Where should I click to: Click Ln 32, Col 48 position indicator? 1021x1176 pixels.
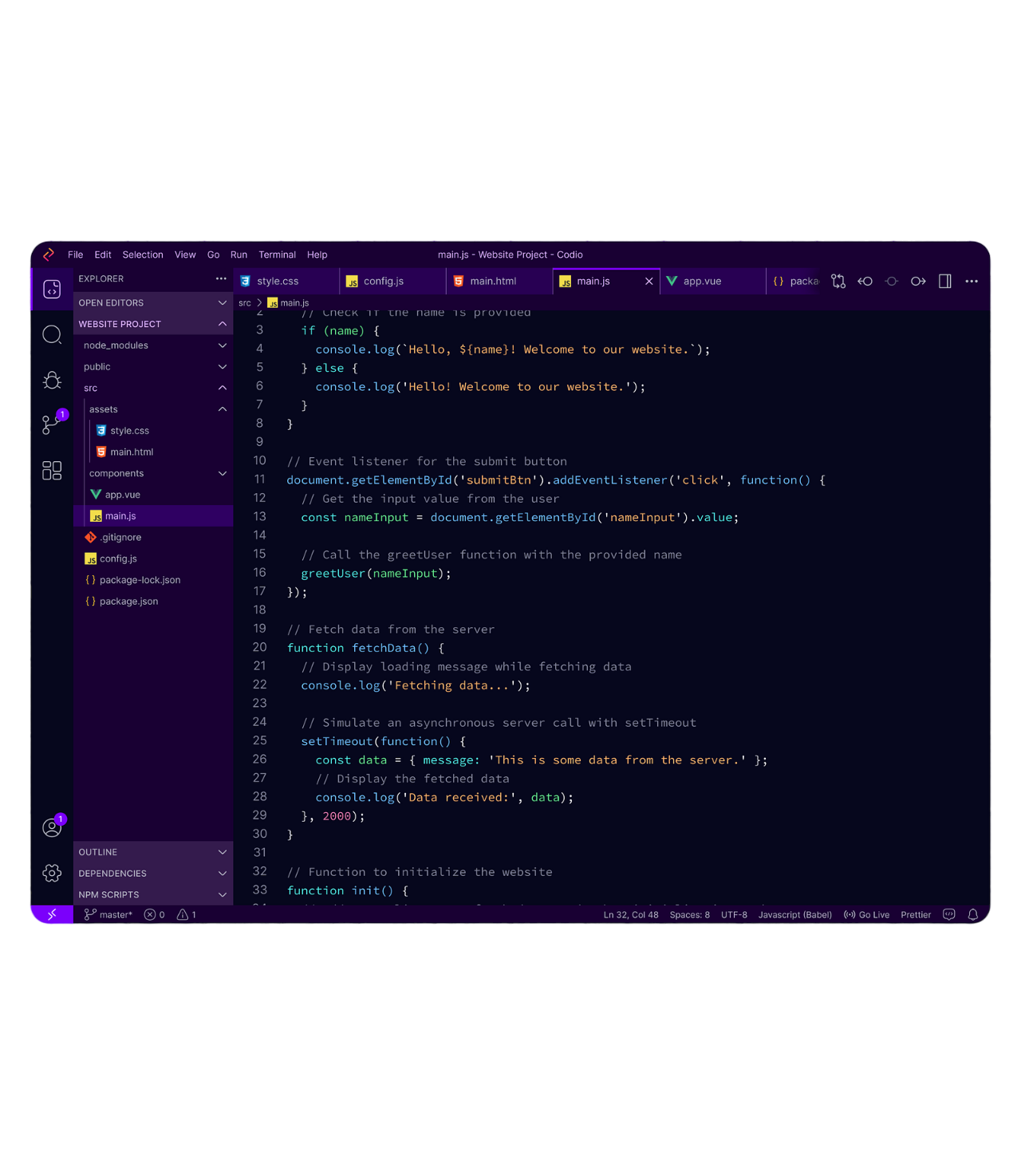pyautogui.click(x=631, y=914)
